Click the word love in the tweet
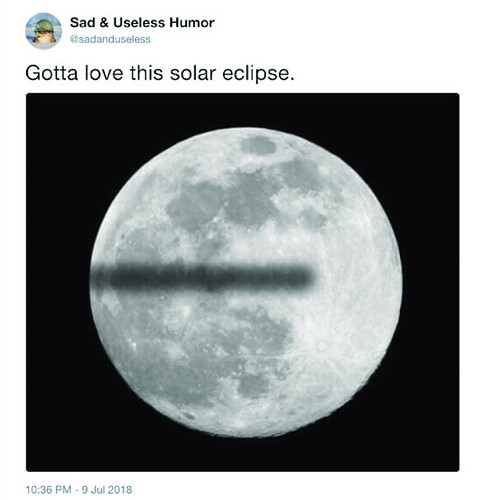 click(104, 73)
